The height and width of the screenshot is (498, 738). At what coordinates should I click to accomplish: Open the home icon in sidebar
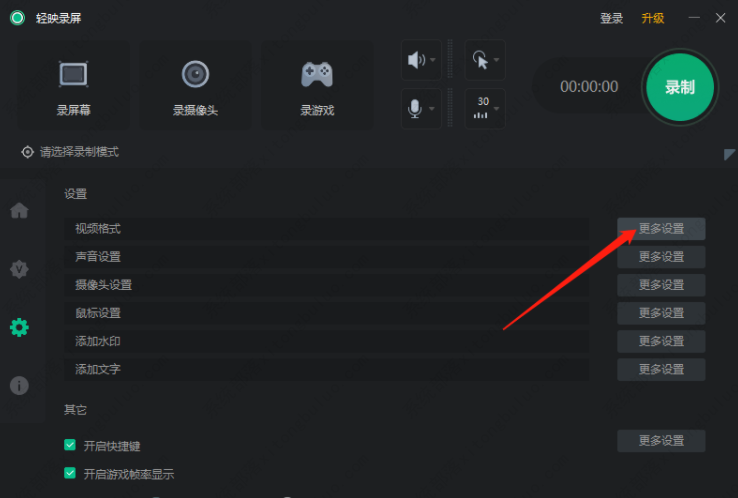coord(19,210)
